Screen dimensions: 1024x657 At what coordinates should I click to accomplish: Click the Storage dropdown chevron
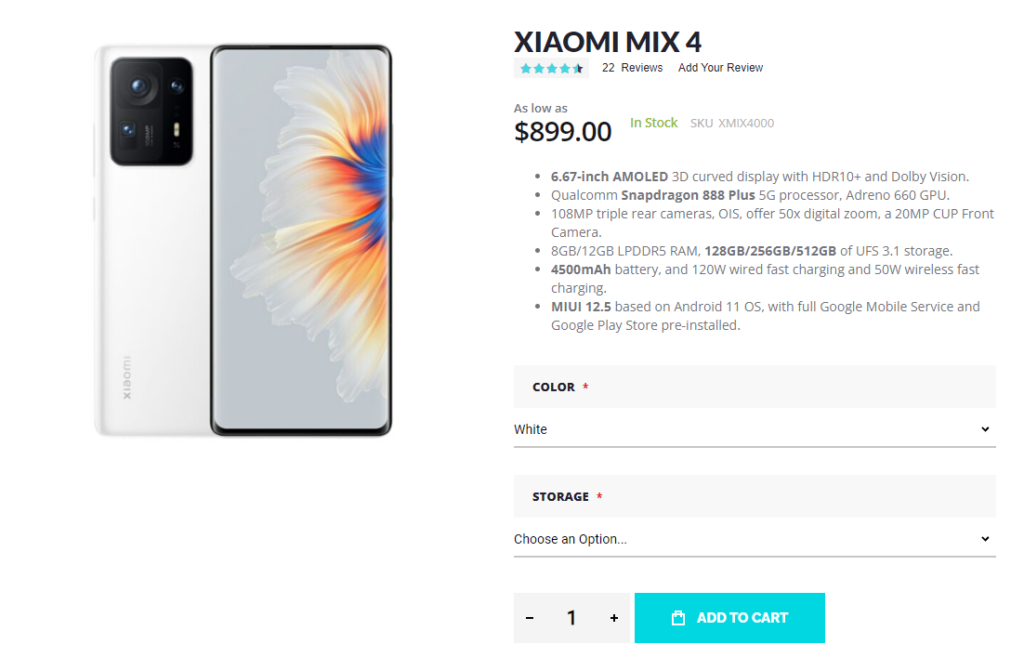(985, 539)
